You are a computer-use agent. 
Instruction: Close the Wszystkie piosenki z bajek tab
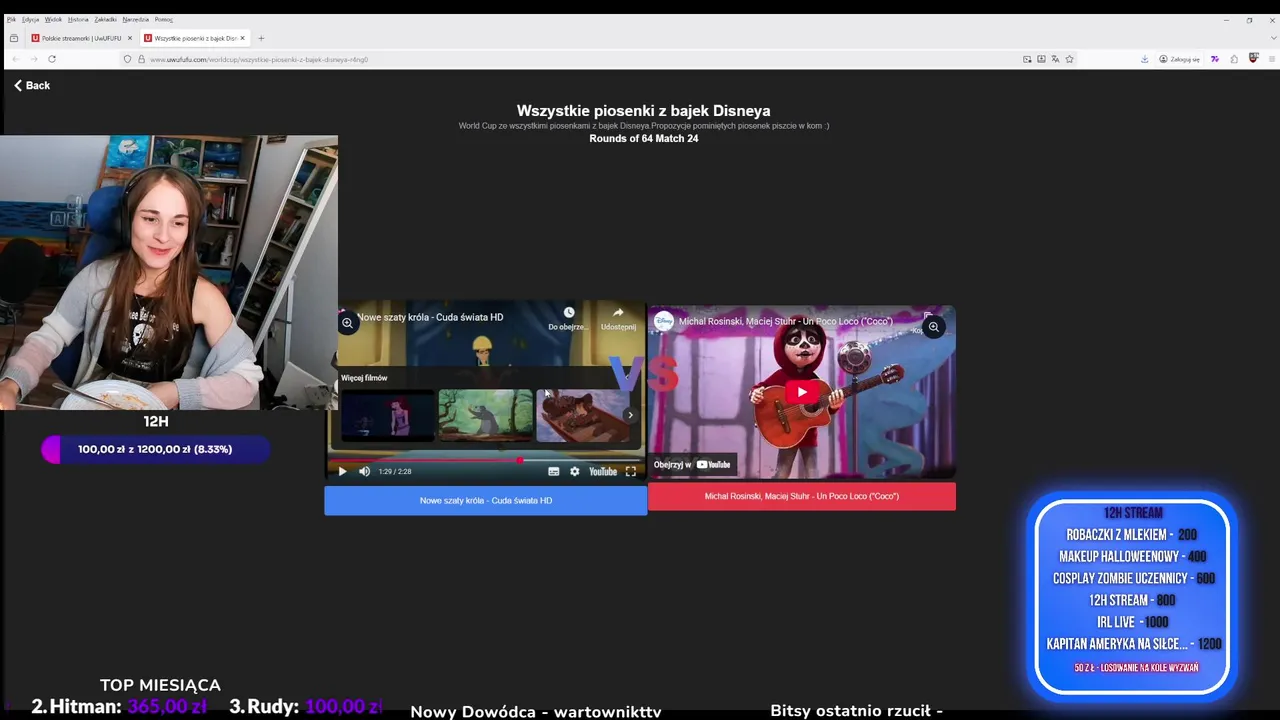point(242,38)
